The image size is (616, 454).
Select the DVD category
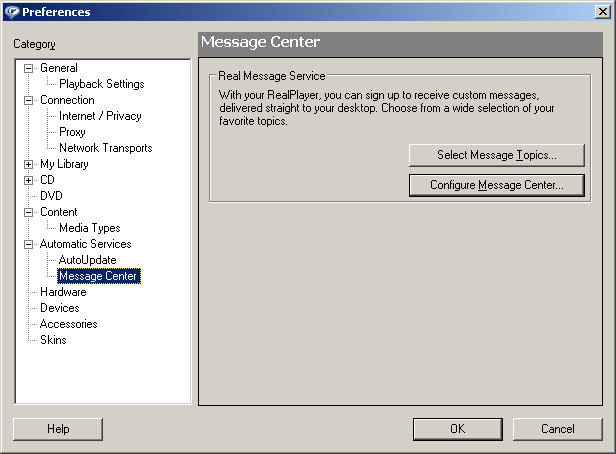pyautogui.click(x=50, y=196)
